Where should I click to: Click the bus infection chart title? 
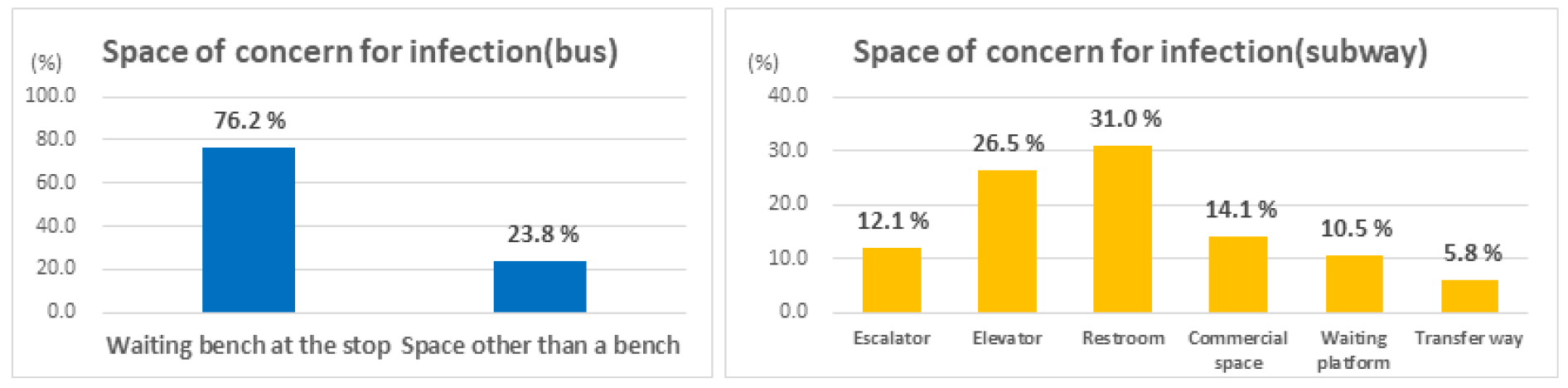pos(360,51)
